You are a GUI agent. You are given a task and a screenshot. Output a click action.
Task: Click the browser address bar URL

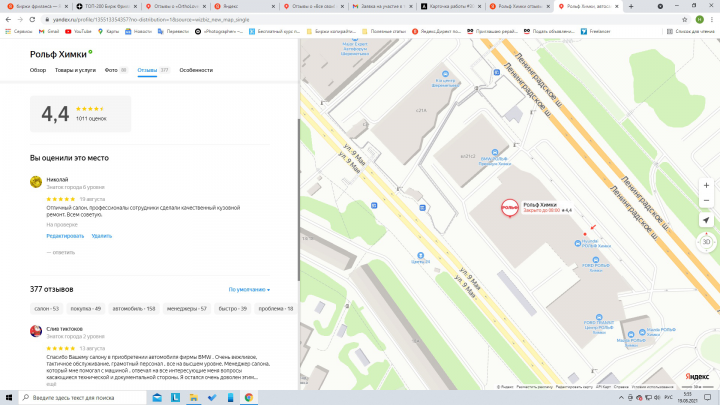(151, 20)
